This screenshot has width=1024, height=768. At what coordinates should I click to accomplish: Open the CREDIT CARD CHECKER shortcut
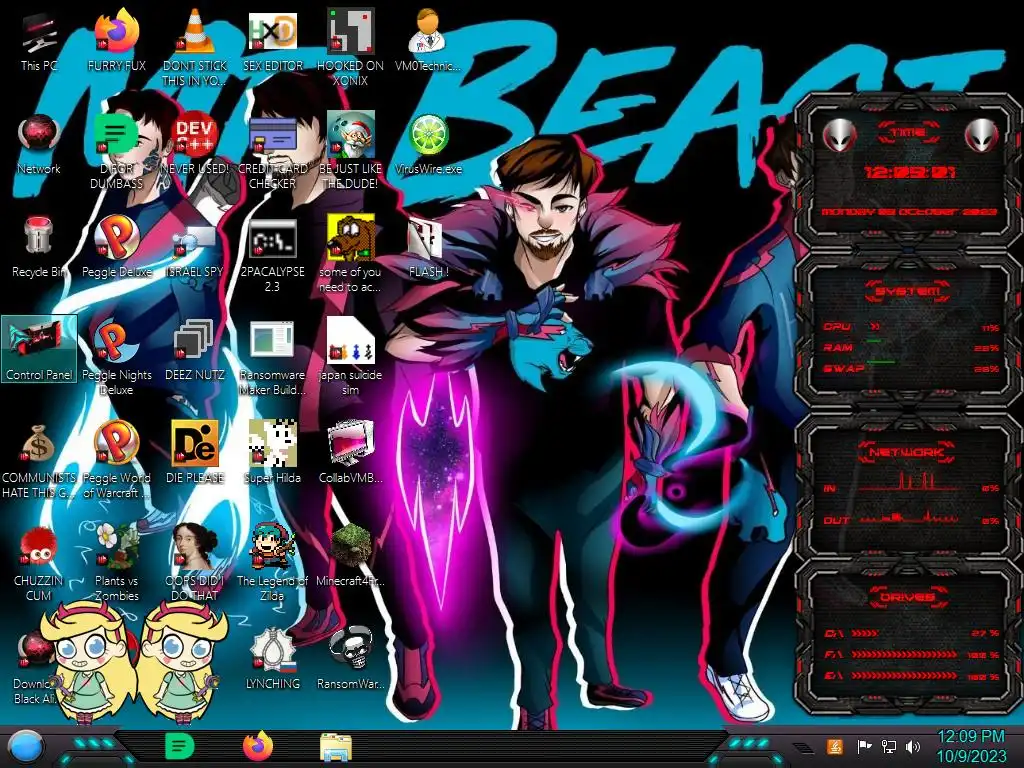tap(273, 152)
